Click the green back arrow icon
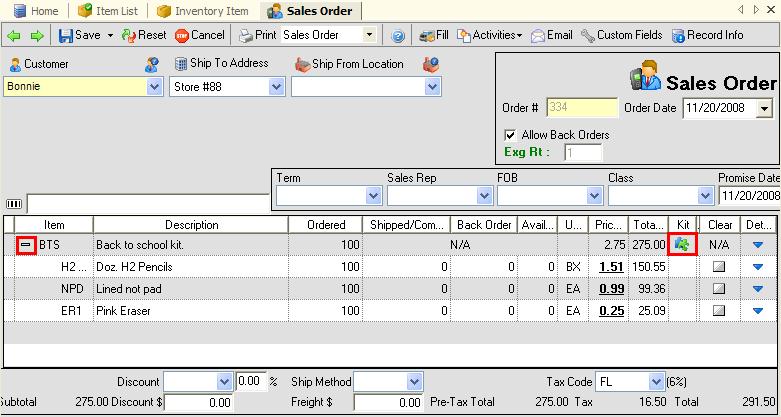Image resolution: width=781 pixels, height=417 pixels. point(14,35)
